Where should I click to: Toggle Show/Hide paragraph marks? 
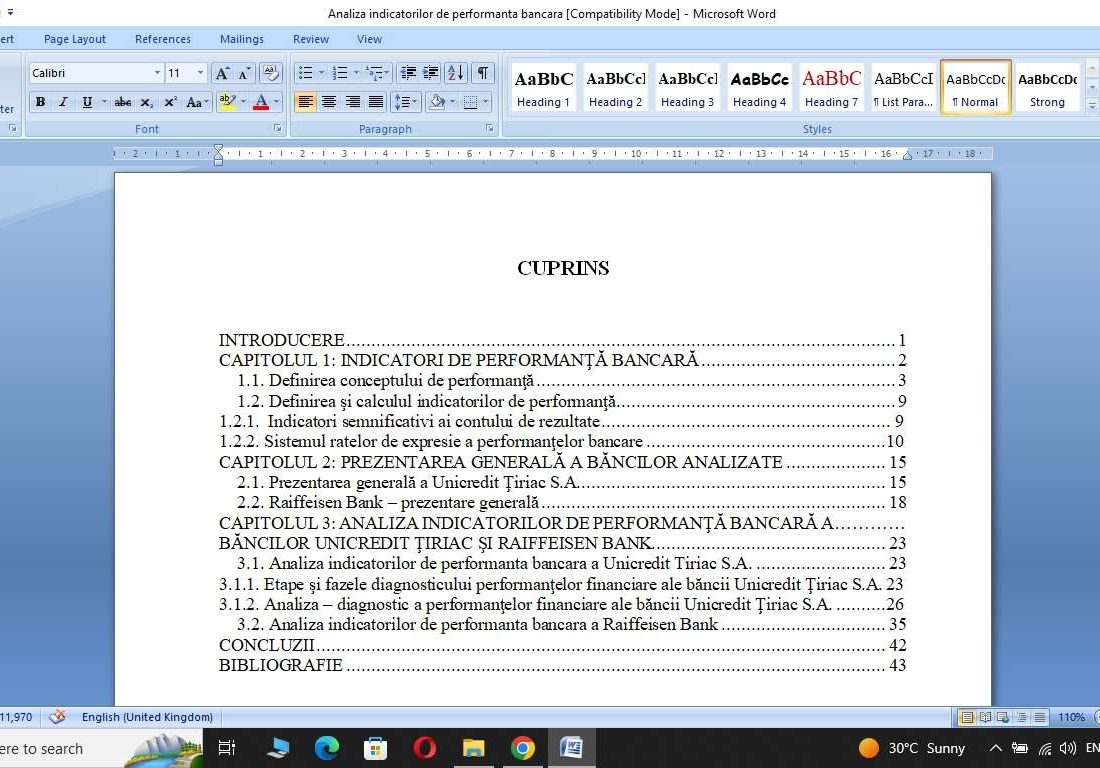(x=481, y=73)
